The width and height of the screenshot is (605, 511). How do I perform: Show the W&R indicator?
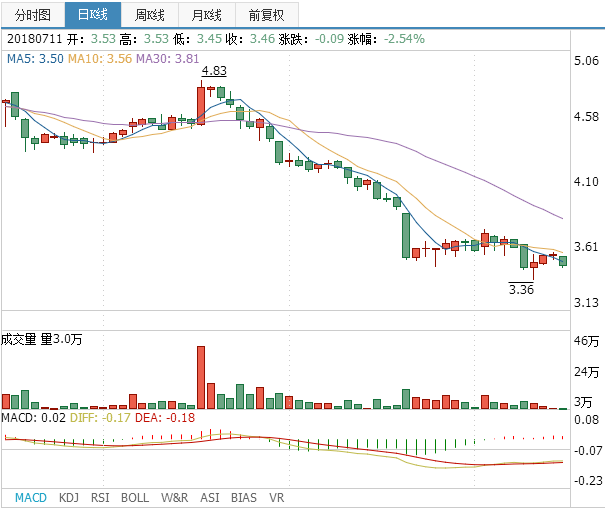(174, 497)
